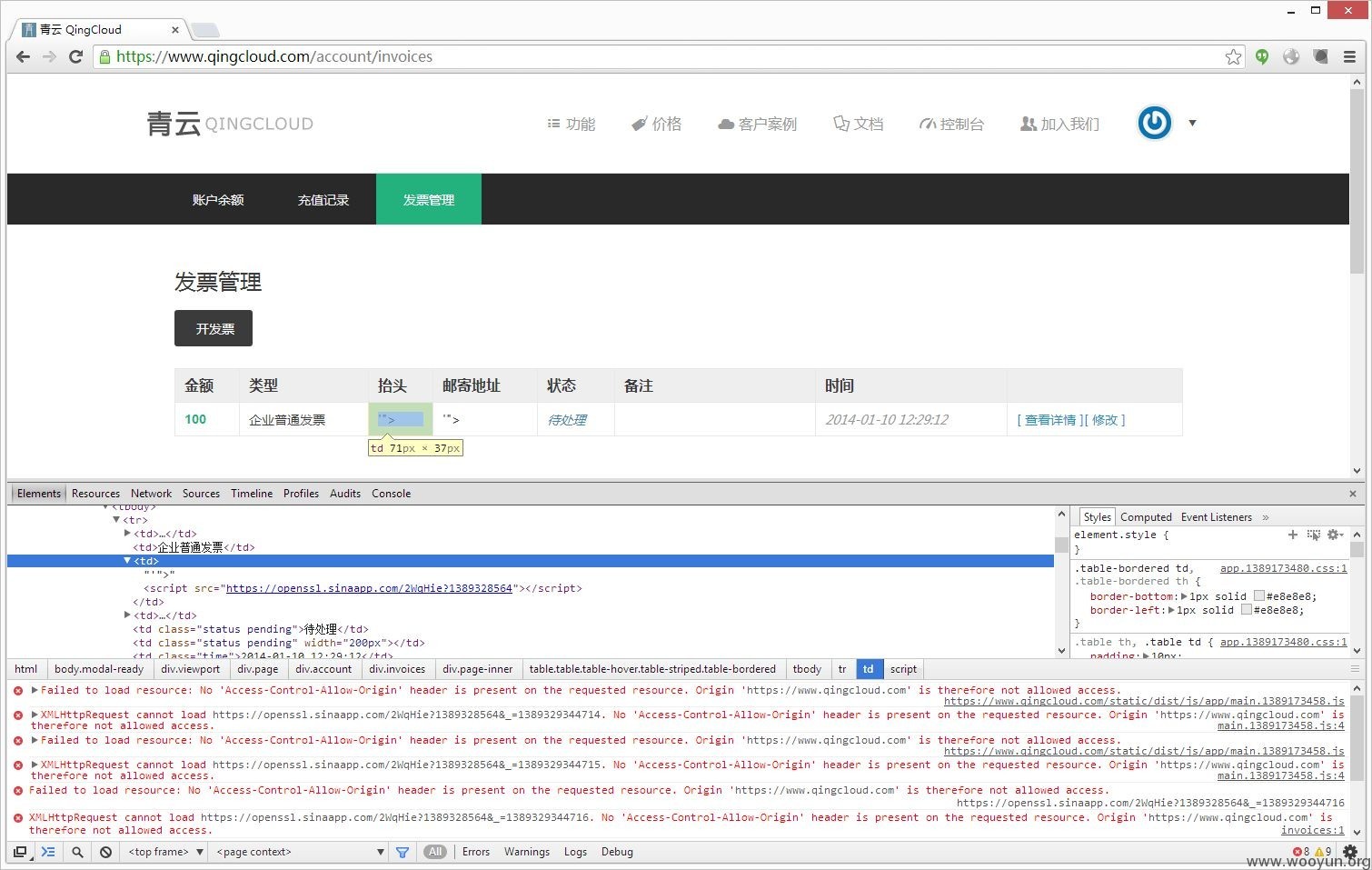Expand border-bottom shorthand property
This screenshot has width=1372, height=870.
pos(1184,596)
